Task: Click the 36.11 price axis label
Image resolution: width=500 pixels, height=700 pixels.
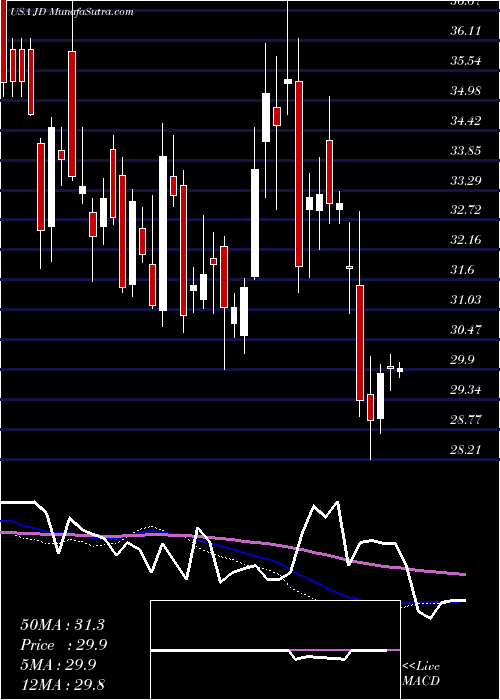Action: pos(466,31)
